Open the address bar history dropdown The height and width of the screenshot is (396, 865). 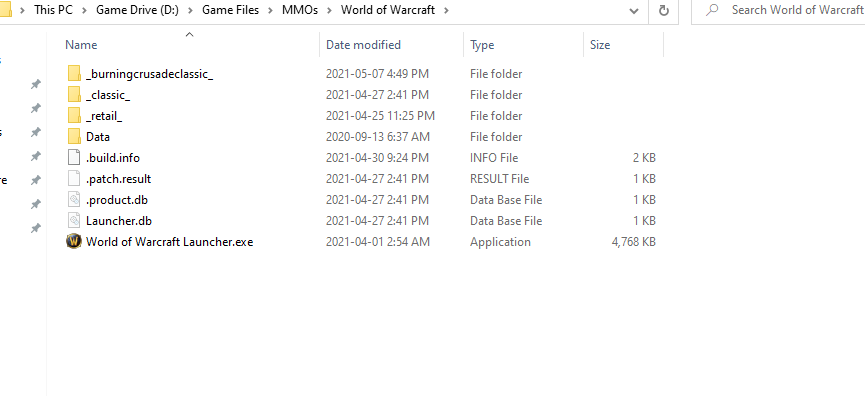[634, 10]
